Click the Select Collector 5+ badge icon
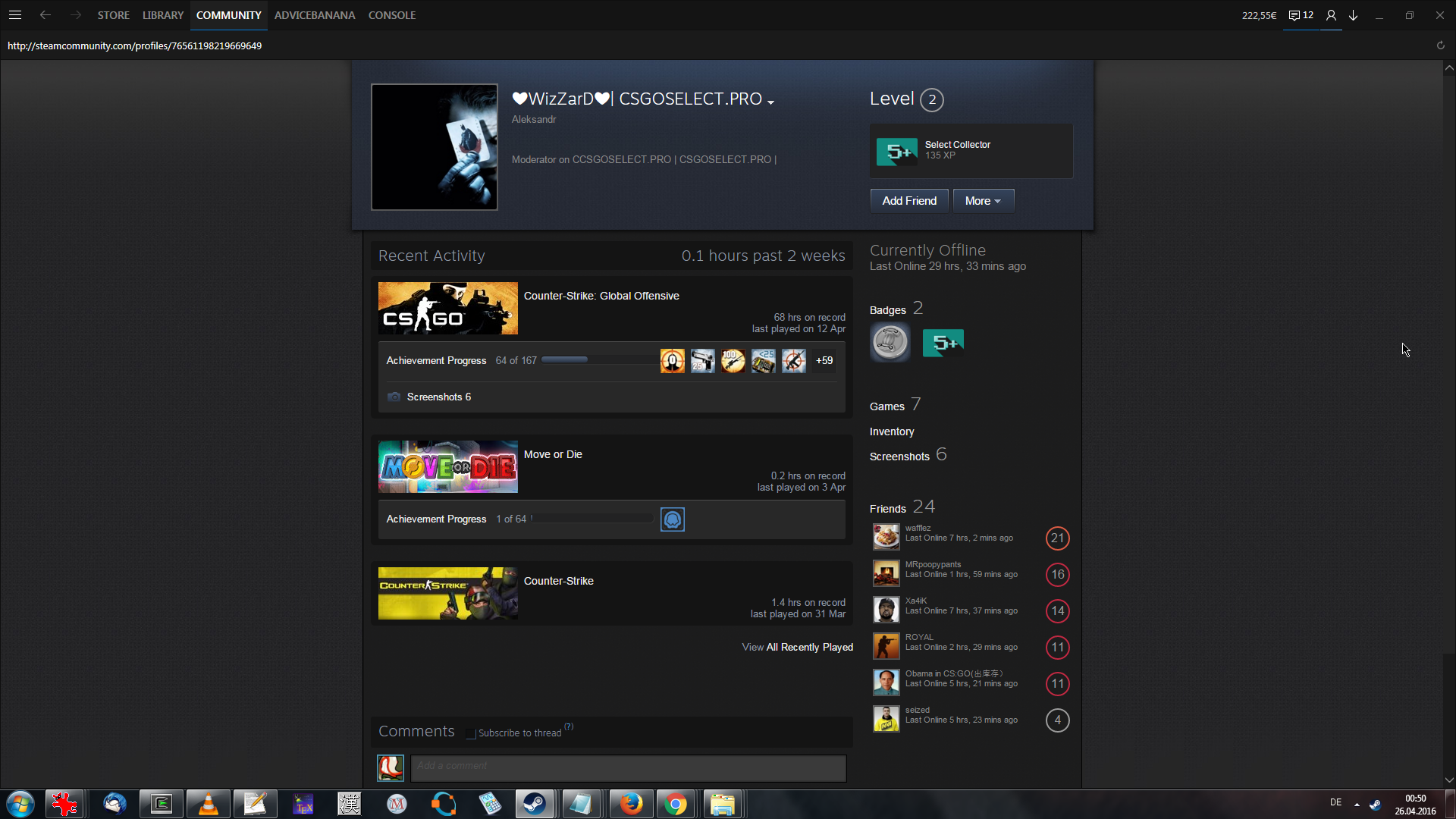 pyautogui.click(x=896, y=152)
